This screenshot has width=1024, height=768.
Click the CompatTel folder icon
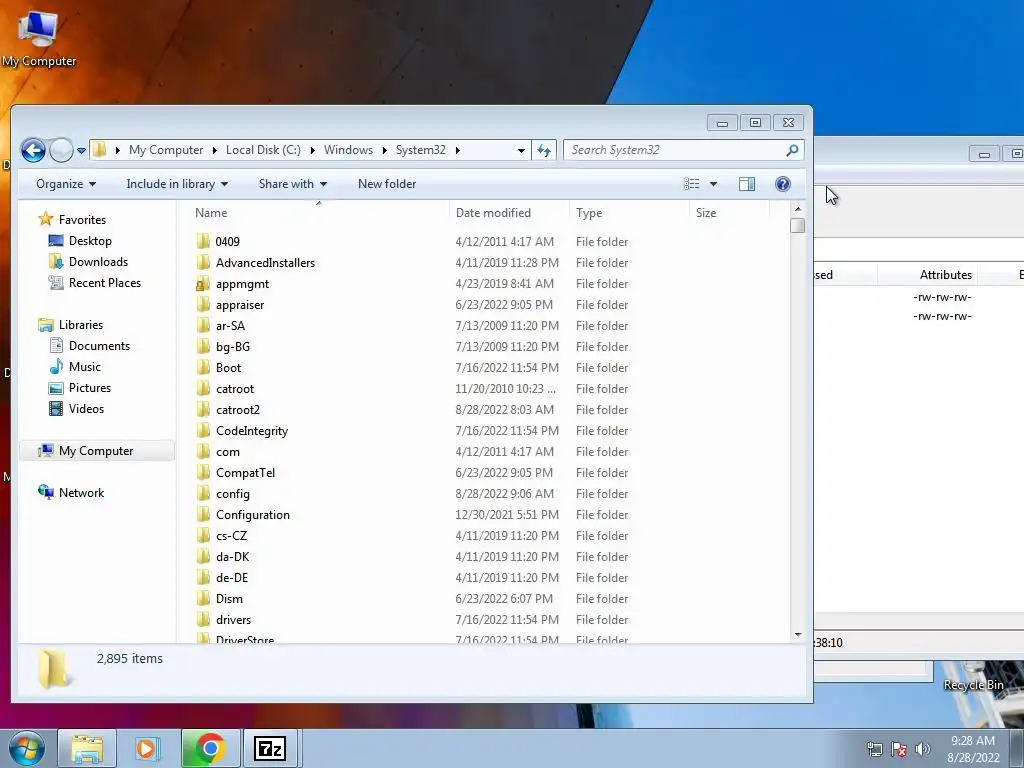coord(203,473)
